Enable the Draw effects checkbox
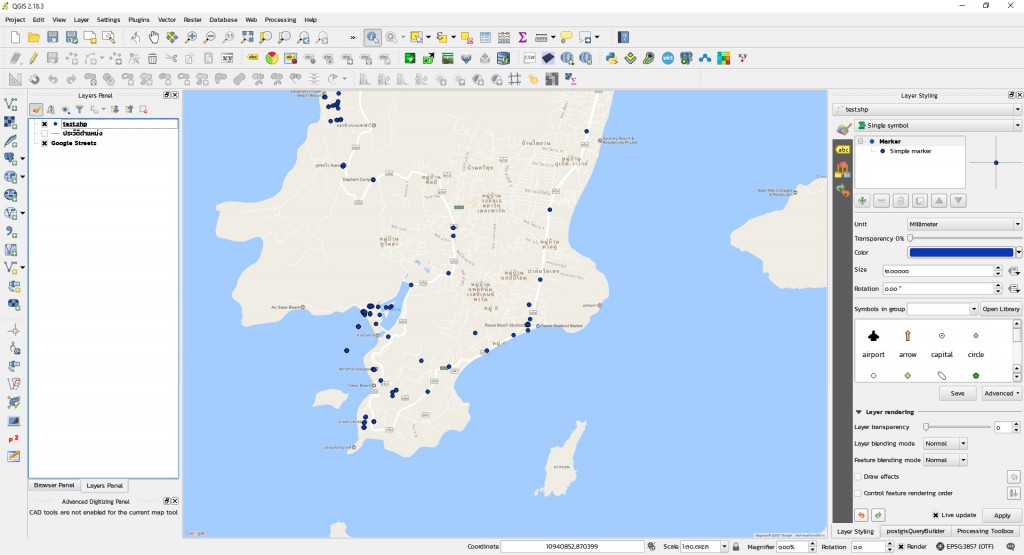The height and width of the screenshot is (555, 1024). 858,476
